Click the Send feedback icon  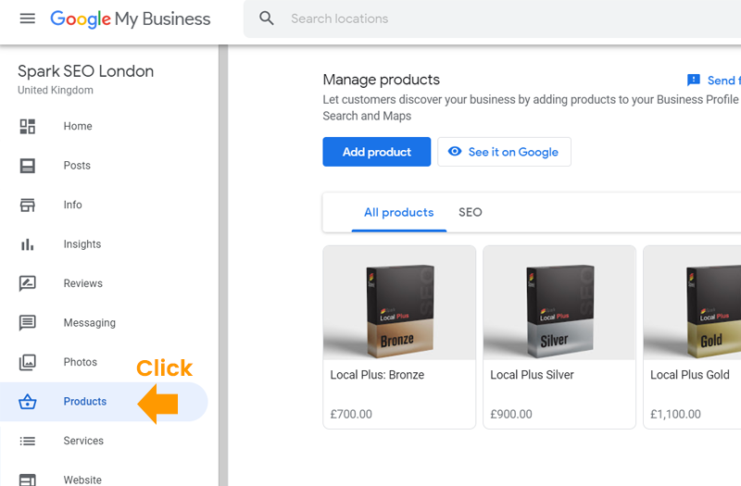pyautogui.click(x=693, y=80)
